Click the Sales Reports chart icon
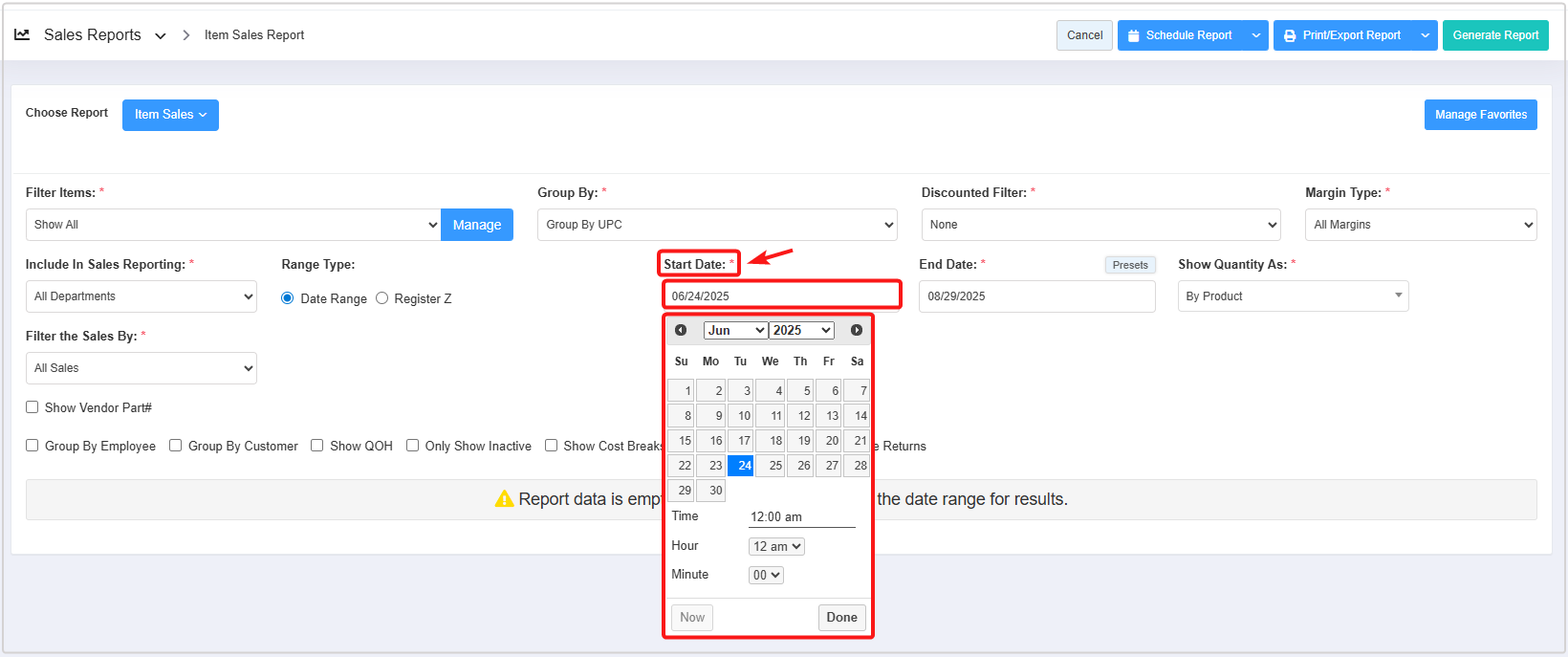 click(x=22, y=35)
